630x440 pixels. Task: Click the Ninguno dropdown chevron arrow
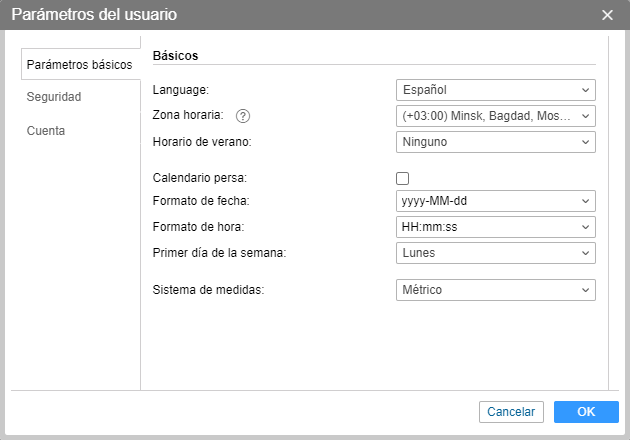(585, 142)
